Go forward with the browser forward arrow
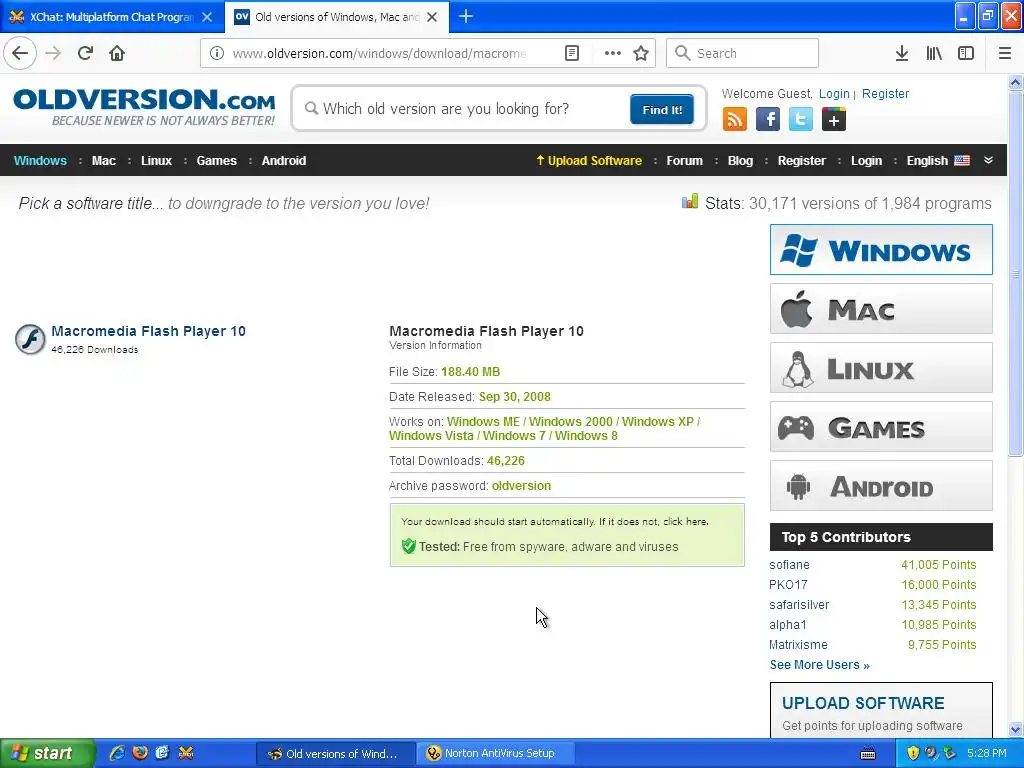This screenshot has height=768, width=1024. [x=53, y=53]
